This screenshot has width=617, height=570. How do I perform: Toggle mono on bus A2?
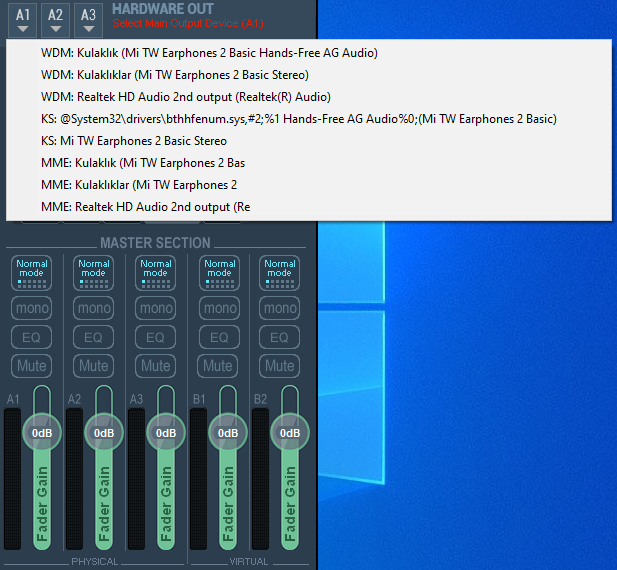[94, 308]
